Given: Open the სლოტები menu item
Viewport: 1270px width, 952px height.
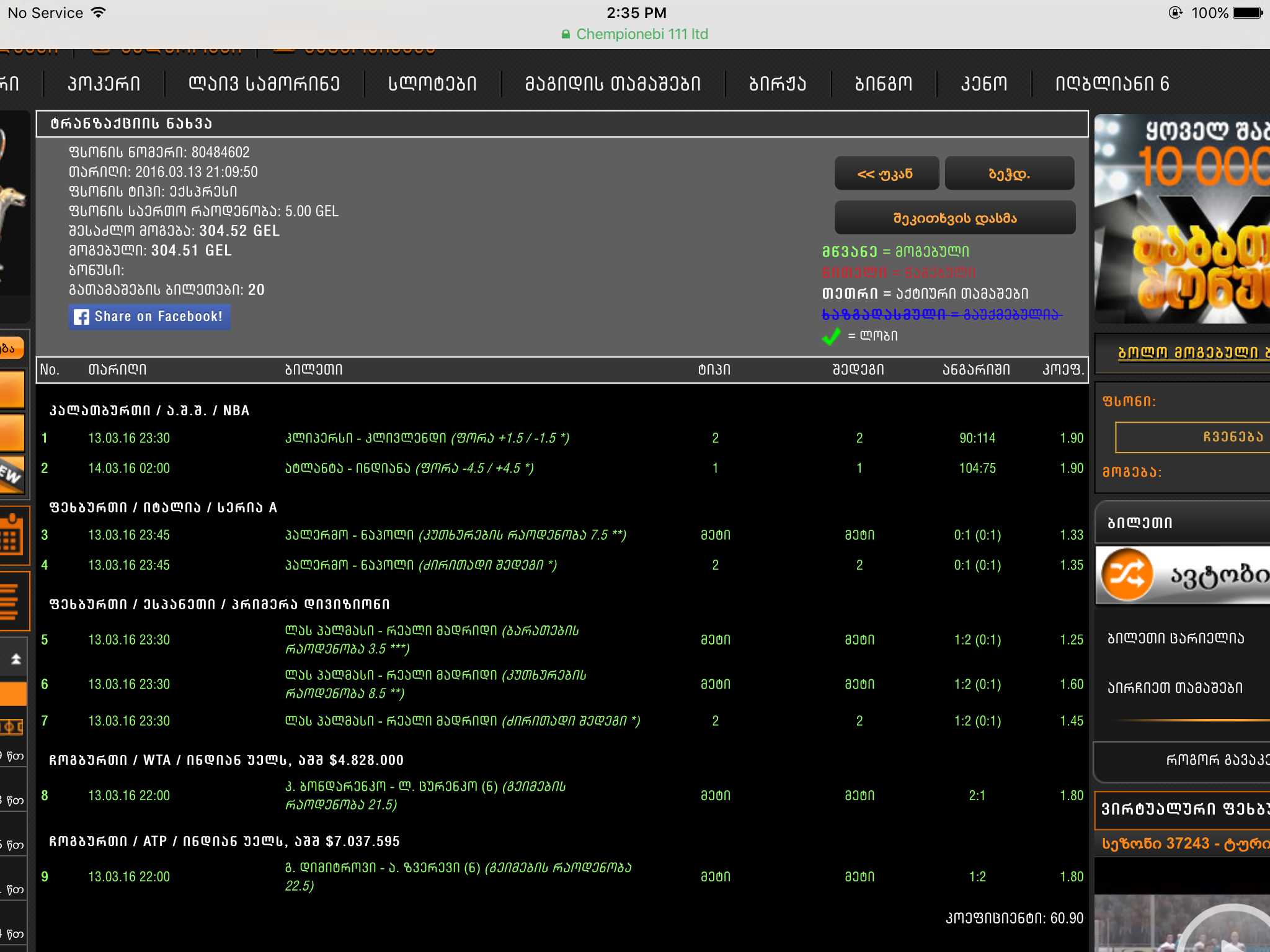Looking at the screenshot, I should (432, 84).
